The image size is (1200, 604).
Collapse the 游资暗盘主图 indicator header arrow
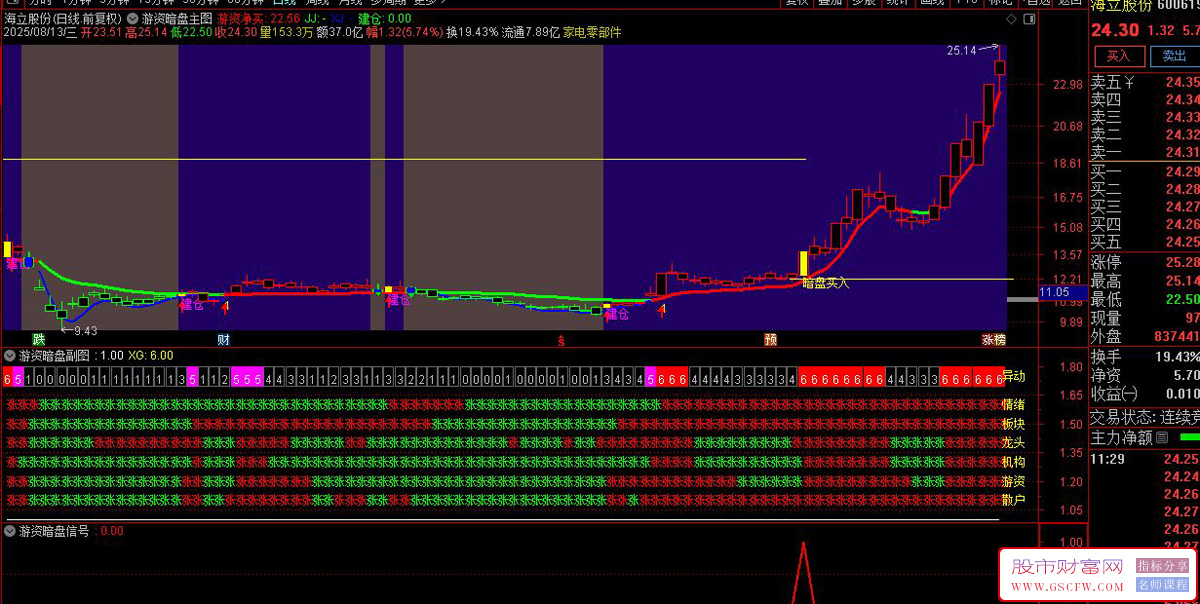[134, 19]
